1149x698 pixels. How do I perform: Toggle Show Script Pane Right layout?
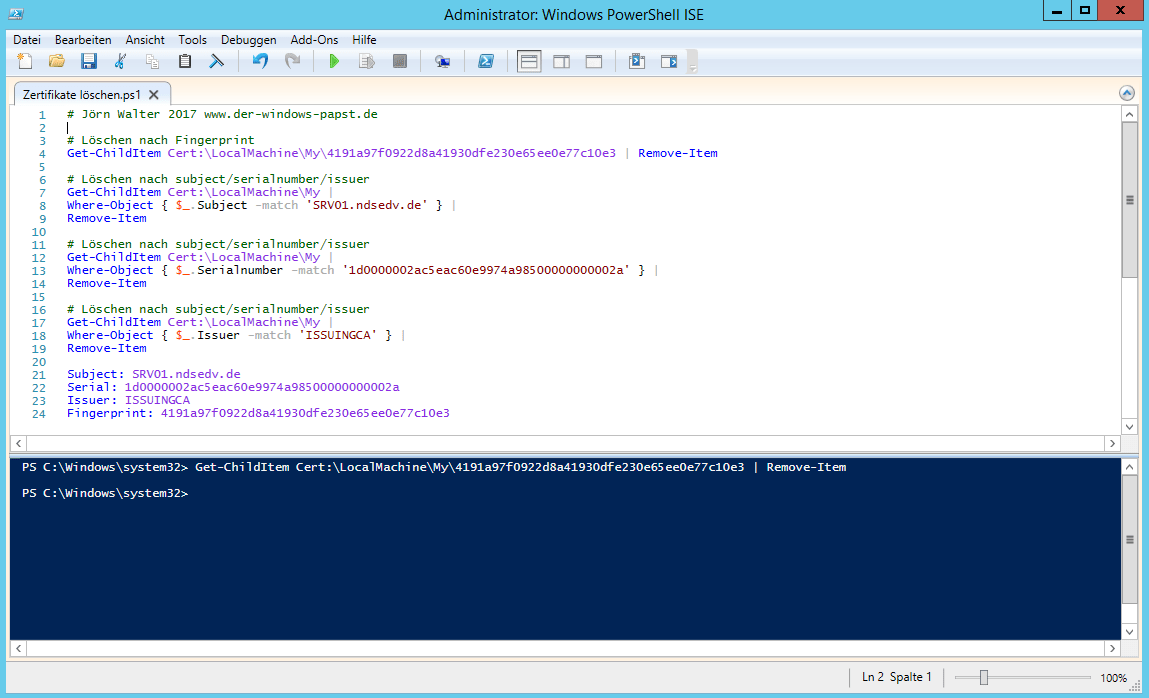[561, 61]
